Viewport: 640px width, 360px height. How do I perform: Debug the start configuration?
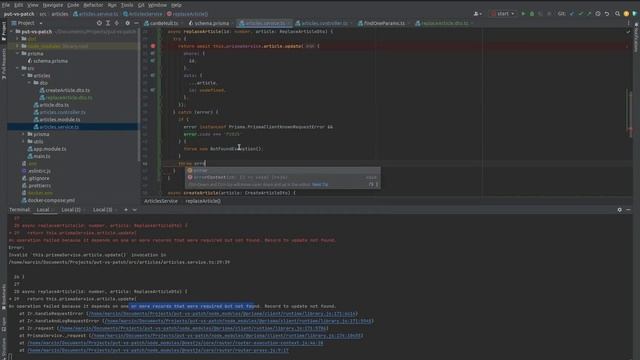click(x=531, y=13)
